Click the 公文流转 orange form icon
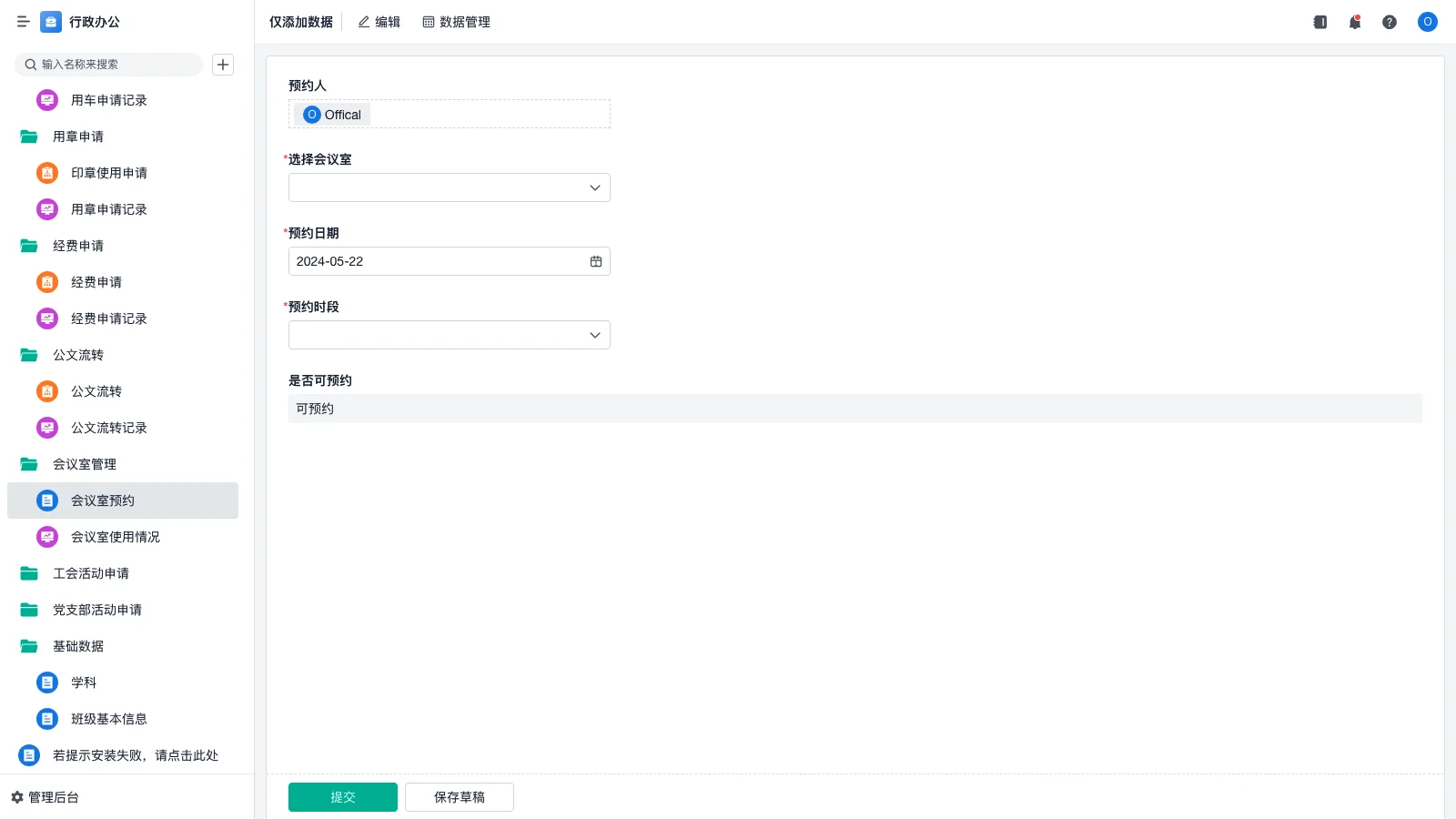 (x=47, y=391)
